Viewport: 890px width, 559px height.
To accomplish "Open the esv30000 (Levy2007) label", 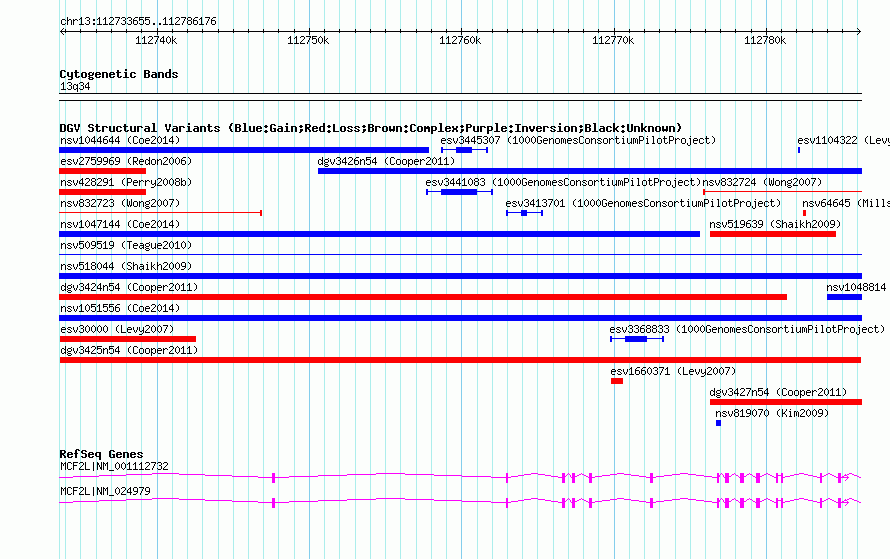I will coord(117,330).
